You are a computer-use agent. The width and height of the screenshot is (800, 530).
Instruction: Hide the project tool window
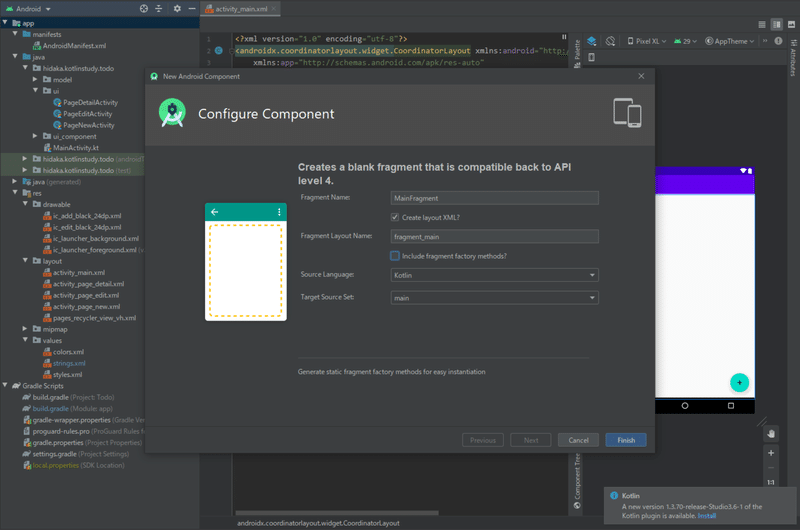click(x=192, y=9)
